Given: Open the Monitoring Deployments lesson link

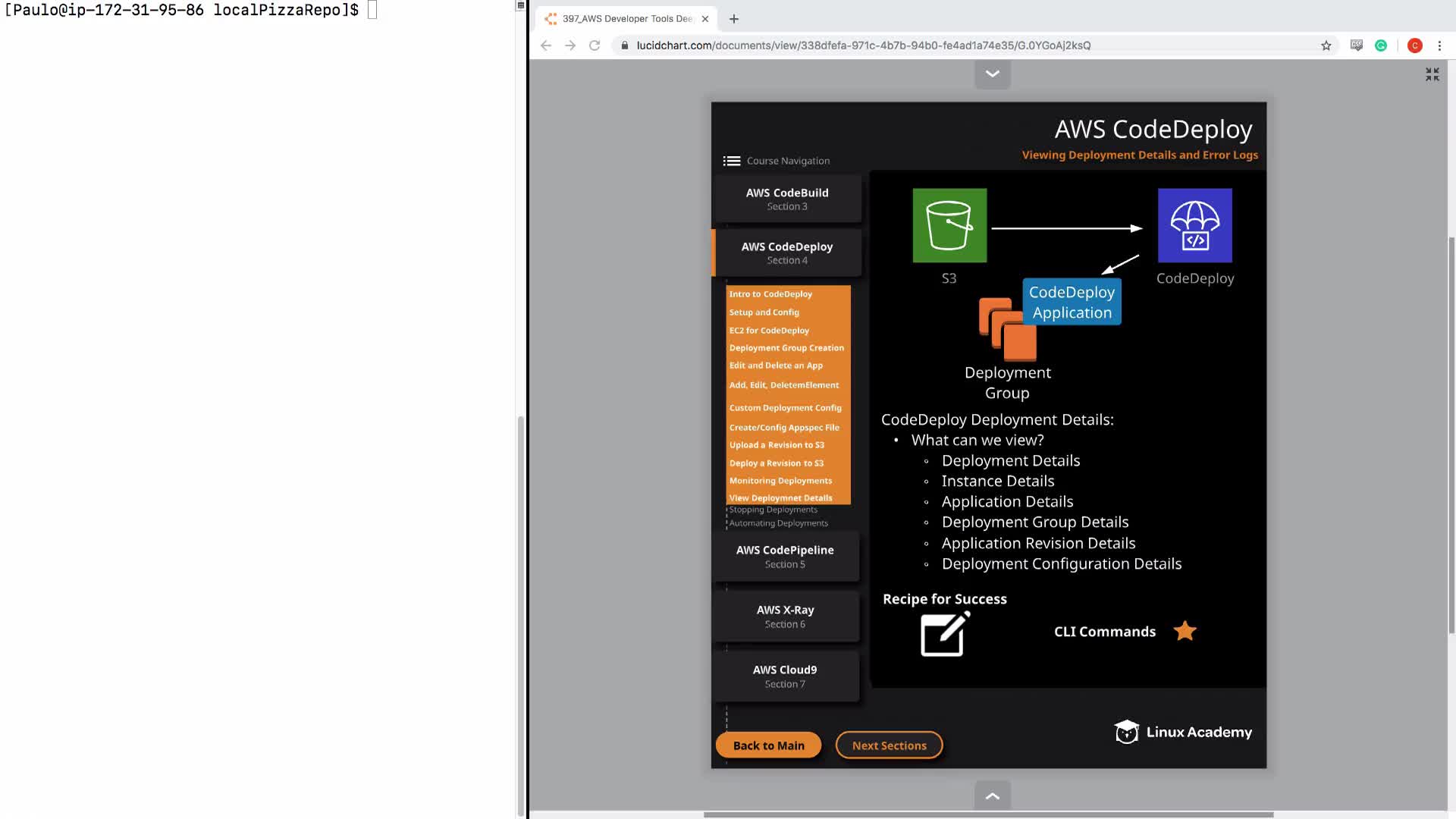Looking at the screenshot, I should pos(780,481).
